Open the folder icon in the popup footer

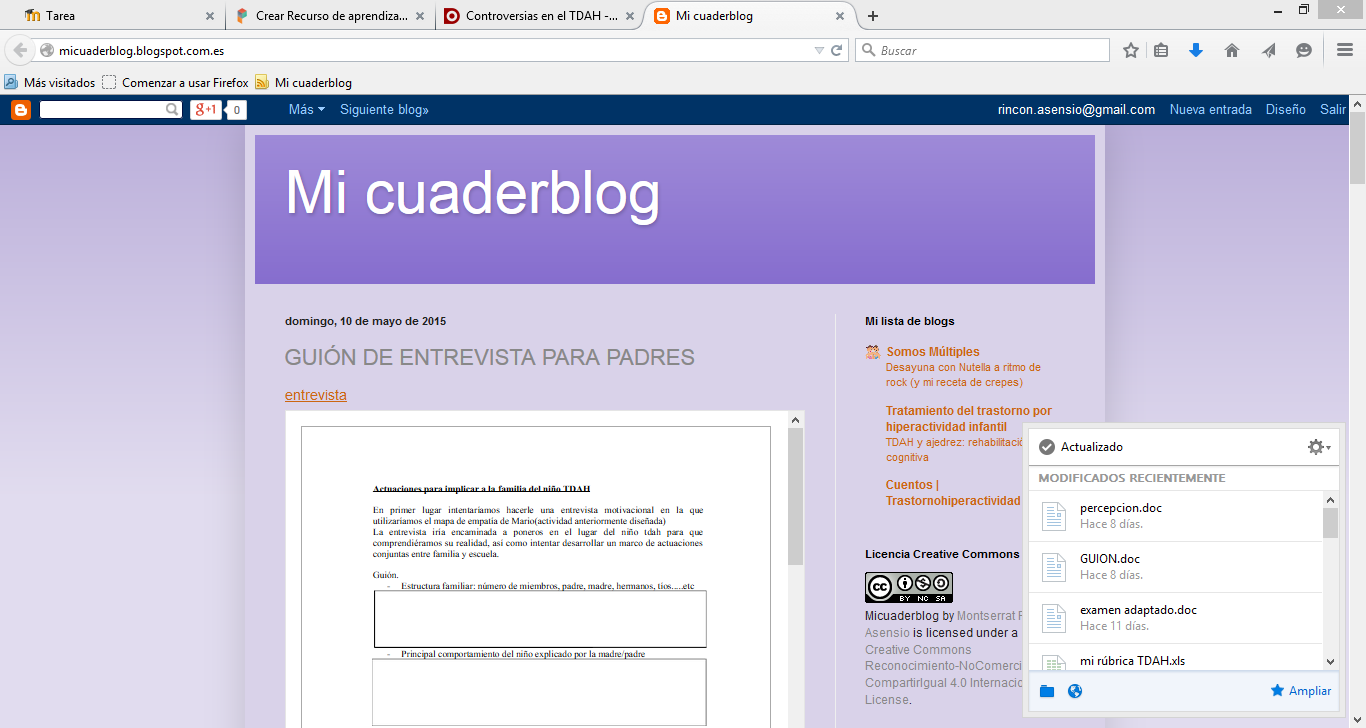(1046, 690)
